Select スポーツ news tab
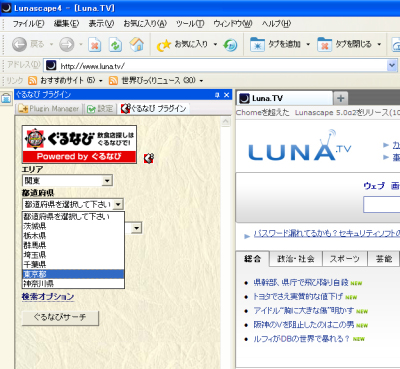The height and width of the screenshot is (369, 400). [345, 259]
